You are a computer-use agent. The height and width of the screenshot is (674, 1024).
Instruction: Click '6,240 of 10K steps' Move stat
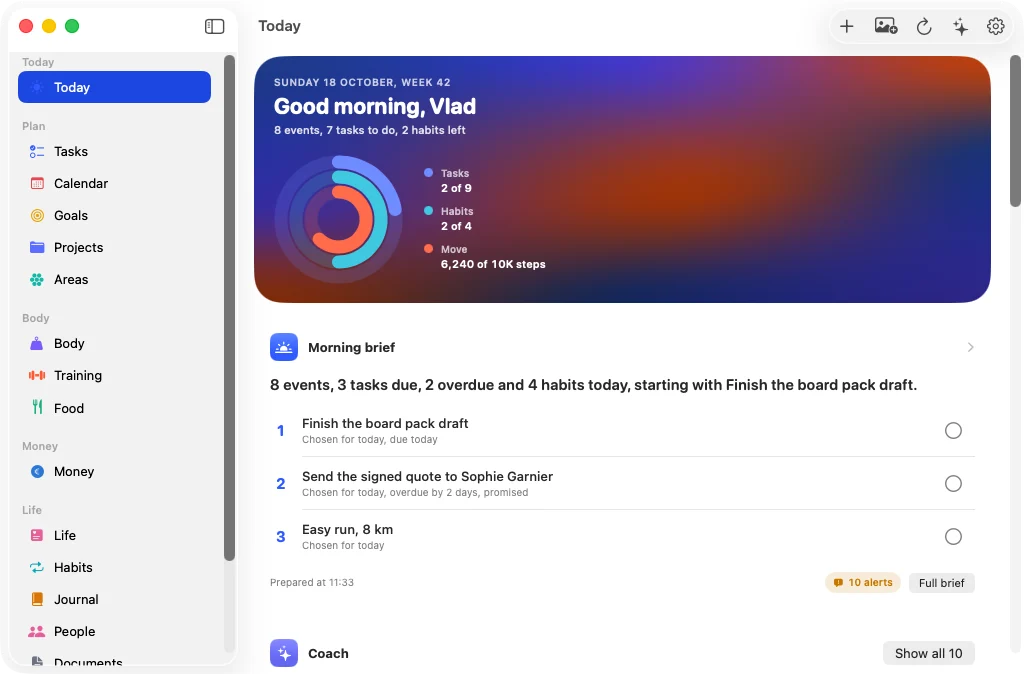(x=493, y=265)
